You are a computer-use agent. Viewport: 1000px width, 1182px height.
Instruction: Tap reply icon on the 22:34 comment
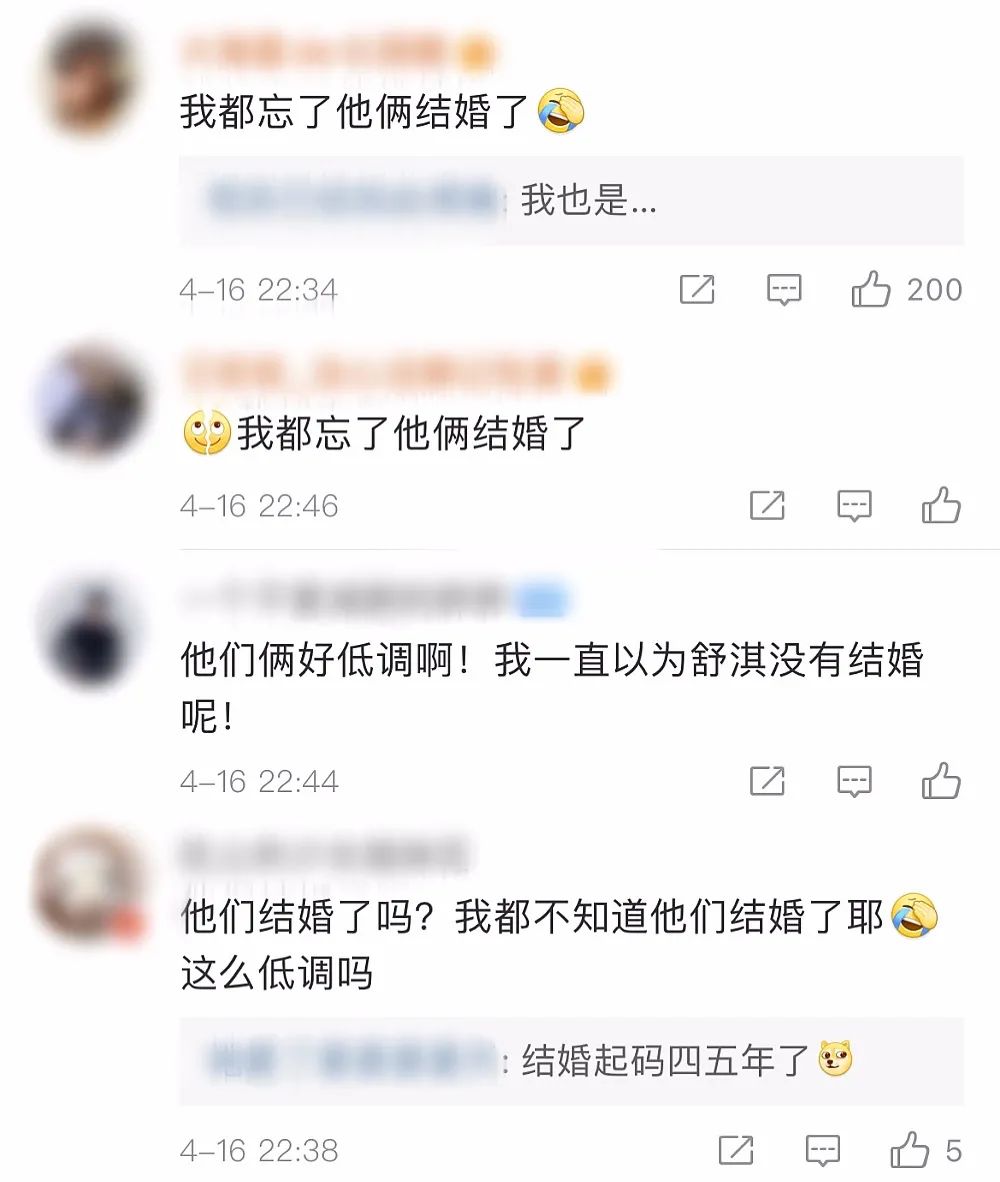pyautogui.click(x=784, y=289)
